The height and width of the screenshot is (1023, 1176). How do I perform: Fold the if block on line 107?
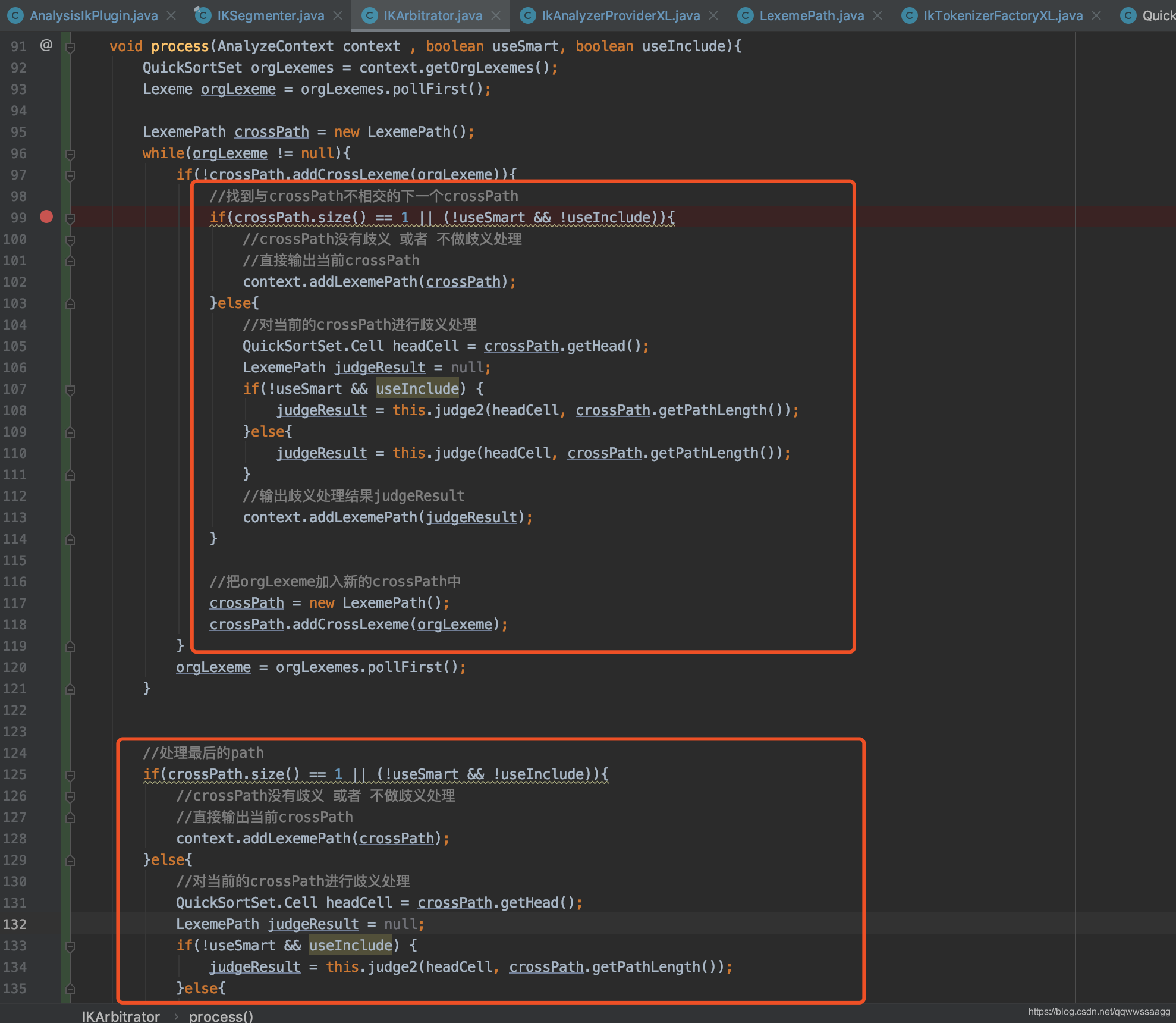point(70,390)
